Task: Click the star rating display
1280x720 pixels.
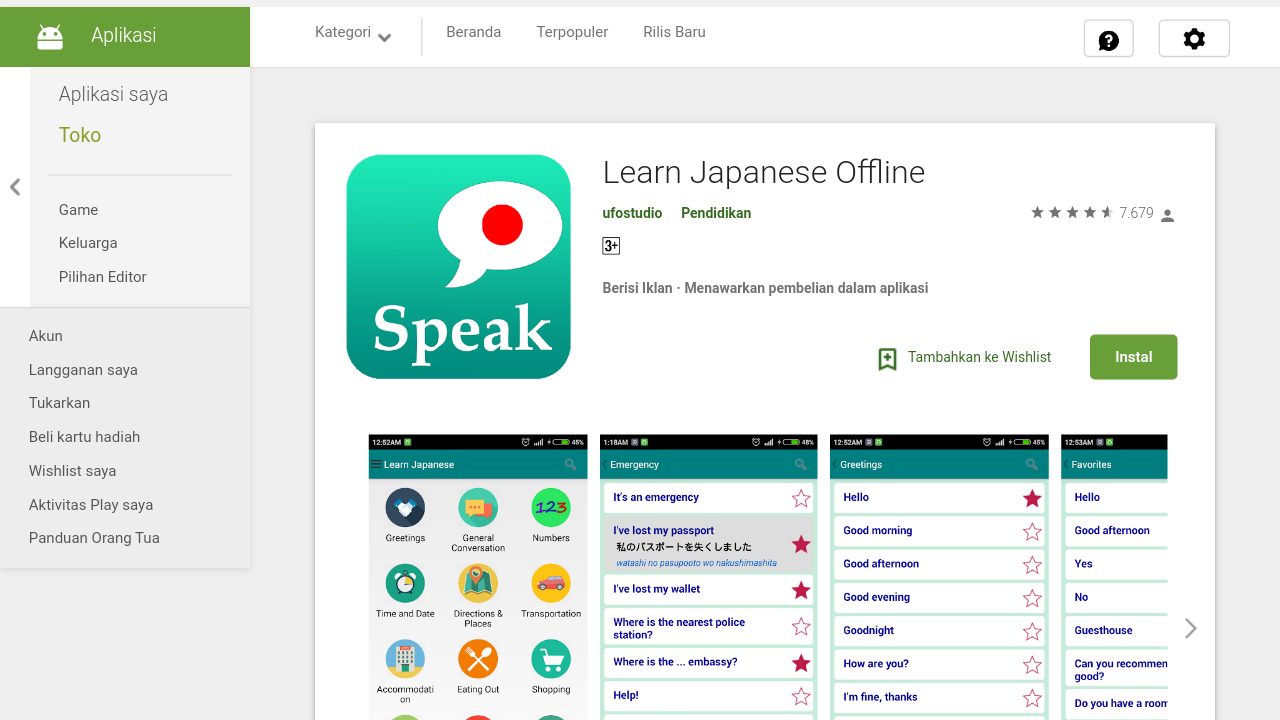Action: pyautogui.click(x=1072, y=213)
